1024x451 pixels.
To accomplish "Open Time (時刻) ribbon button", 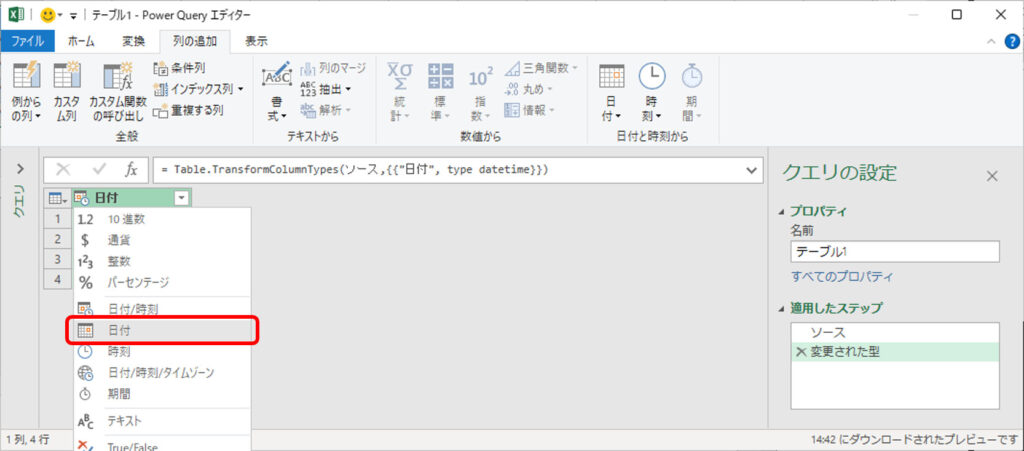I will pyautogui.click(x=652, y=92).
